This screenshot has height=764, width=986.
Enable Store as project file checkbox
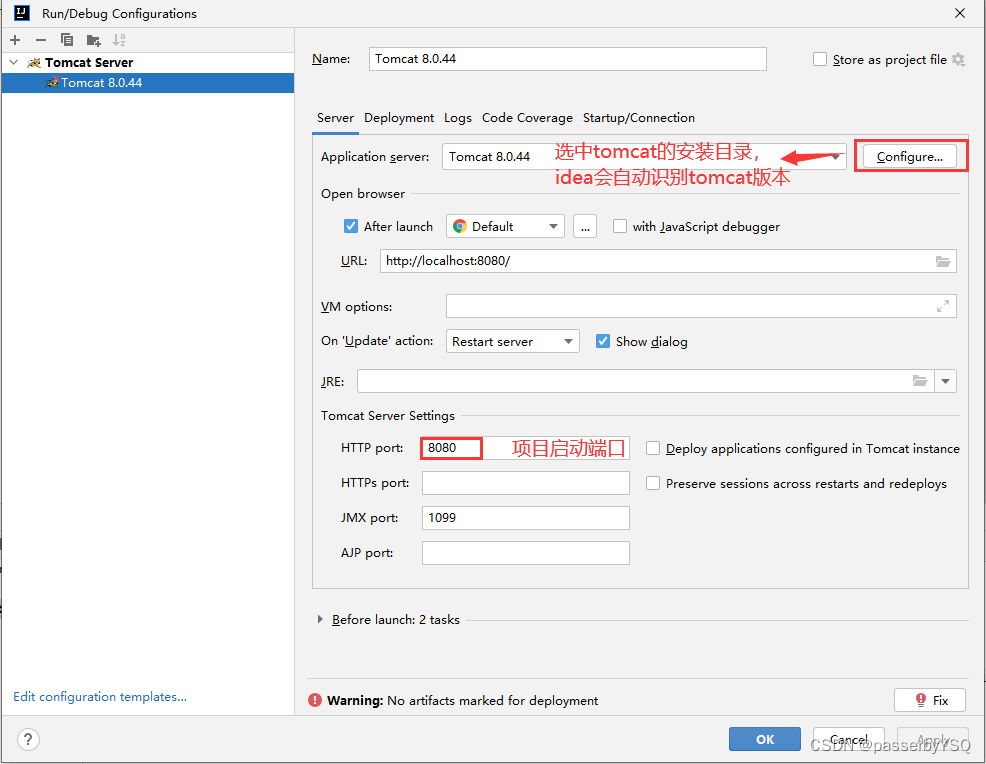[x=820, y=59]
